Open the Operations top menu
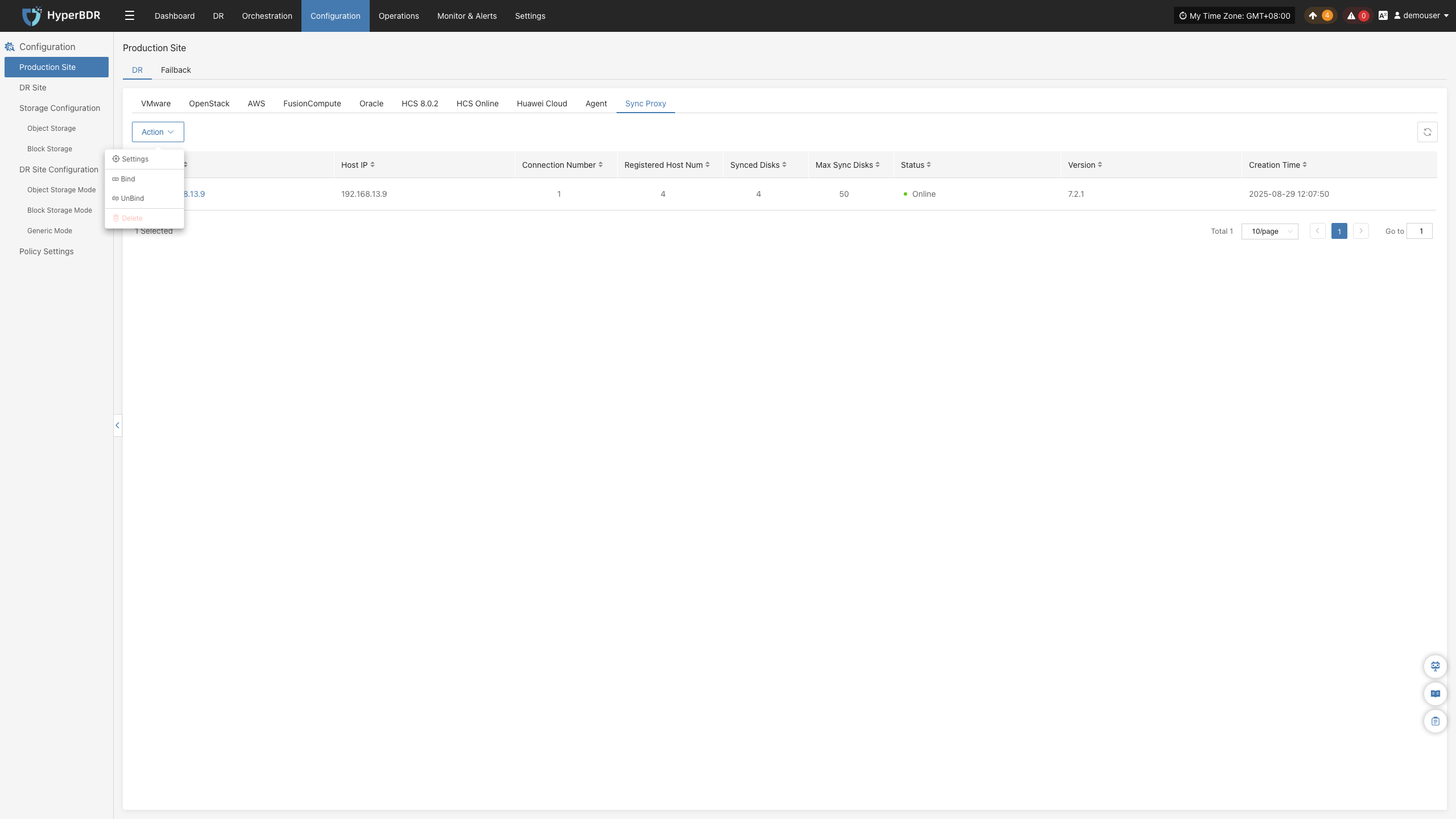The height and width of the screenshot is (819, 1456). pyautogui.click(x=399, y=16)
